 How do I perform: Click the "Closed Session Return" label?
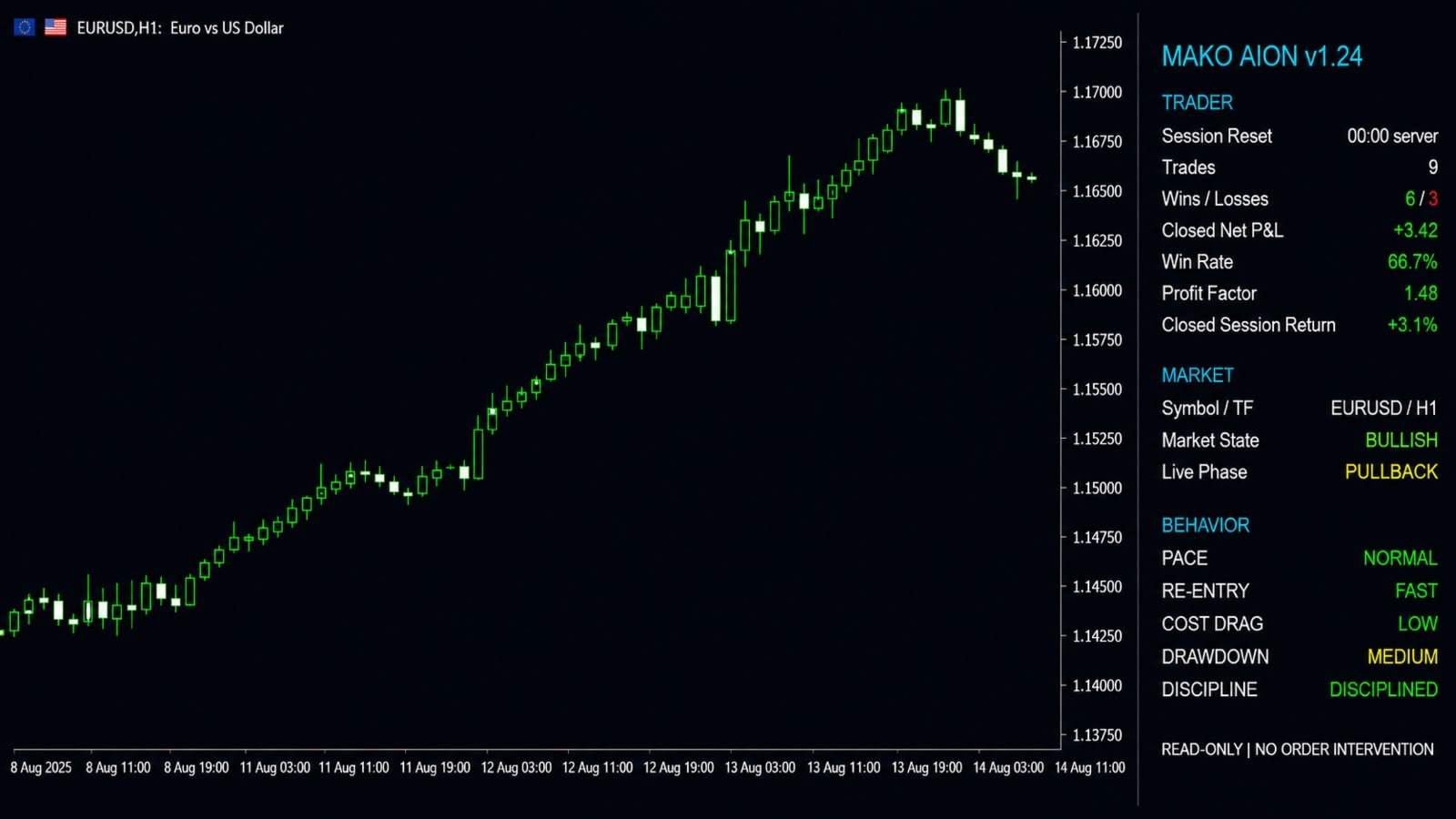pyautogui.click(x=1249, y=325)
